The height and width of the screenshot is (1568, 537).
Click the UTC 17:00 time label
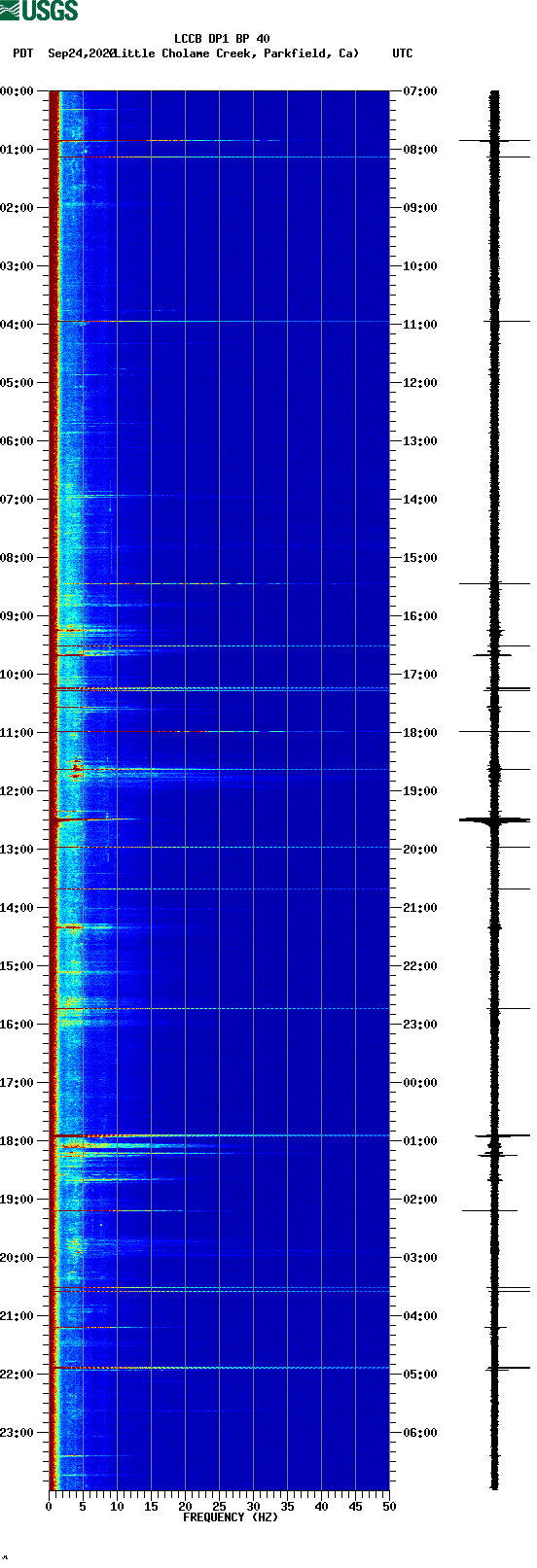(420, 675)
